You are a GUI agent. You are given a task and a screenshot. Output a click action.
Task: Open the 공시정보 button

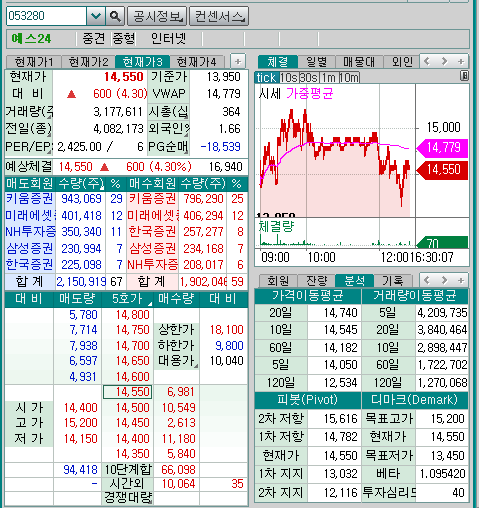[157, 16]
